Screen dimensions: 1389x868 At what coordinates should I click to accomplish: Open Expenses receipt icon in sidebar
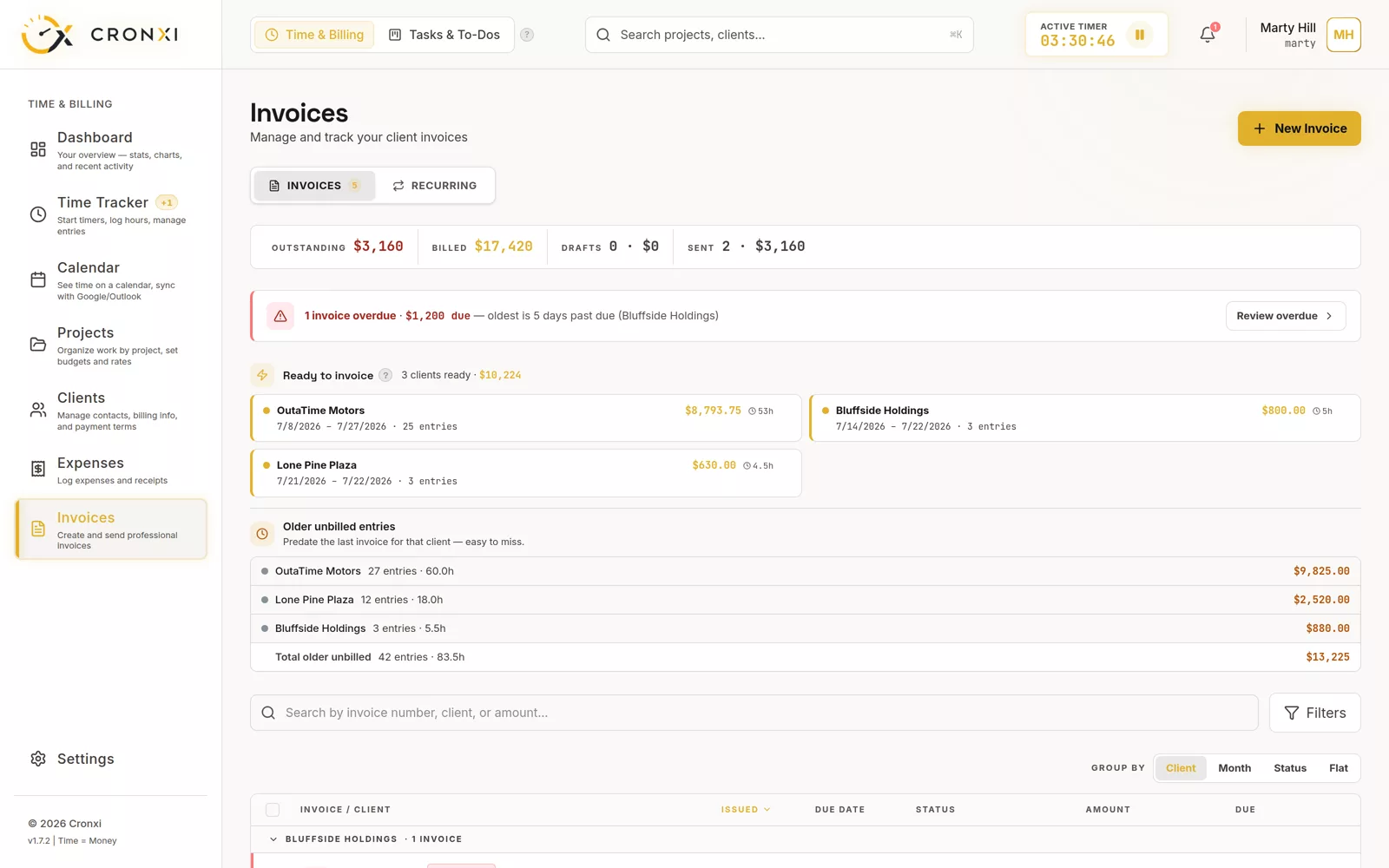coord(38,469)
